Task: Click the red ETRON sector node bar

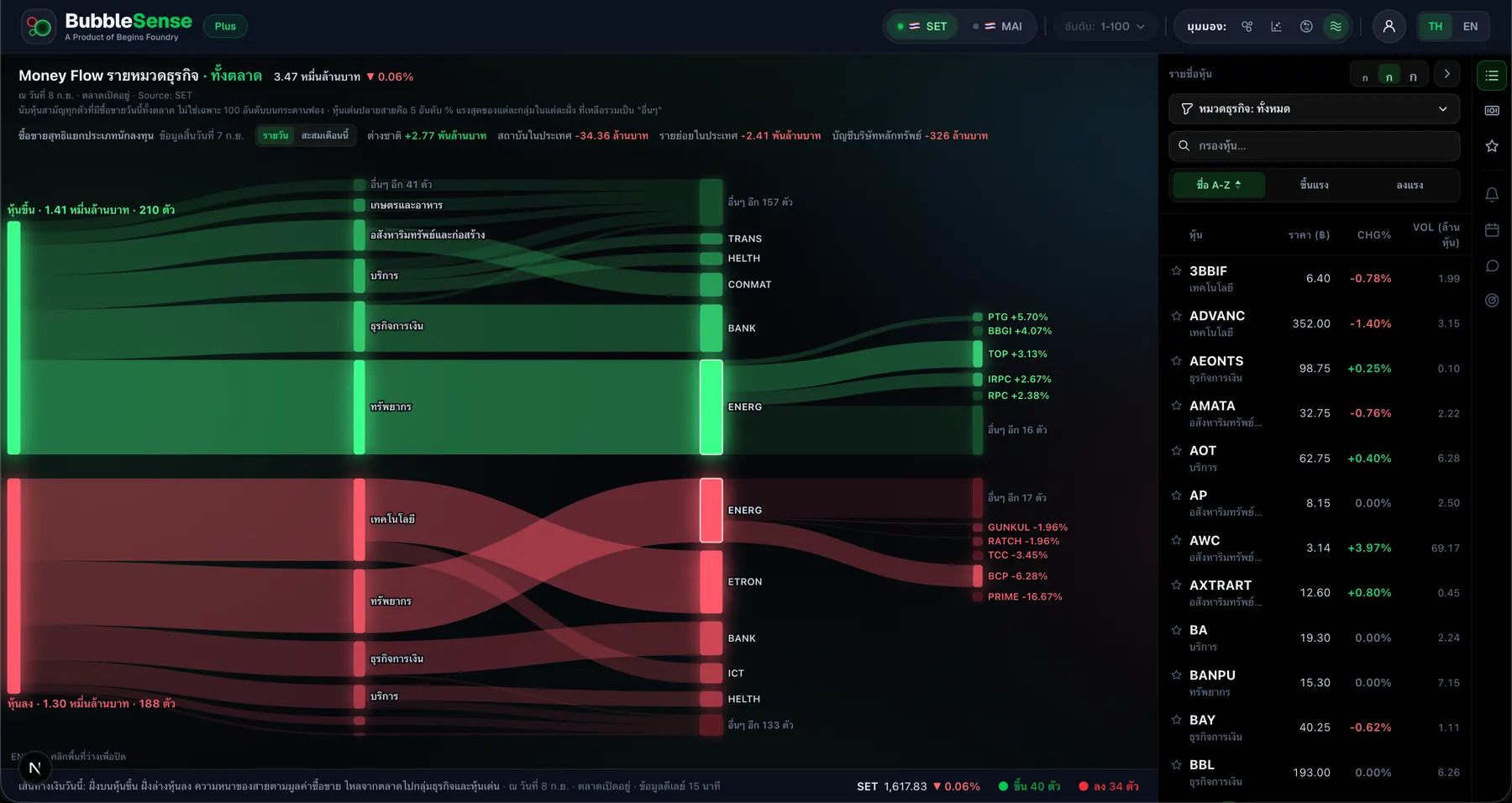Action: (x=711, y=582)
